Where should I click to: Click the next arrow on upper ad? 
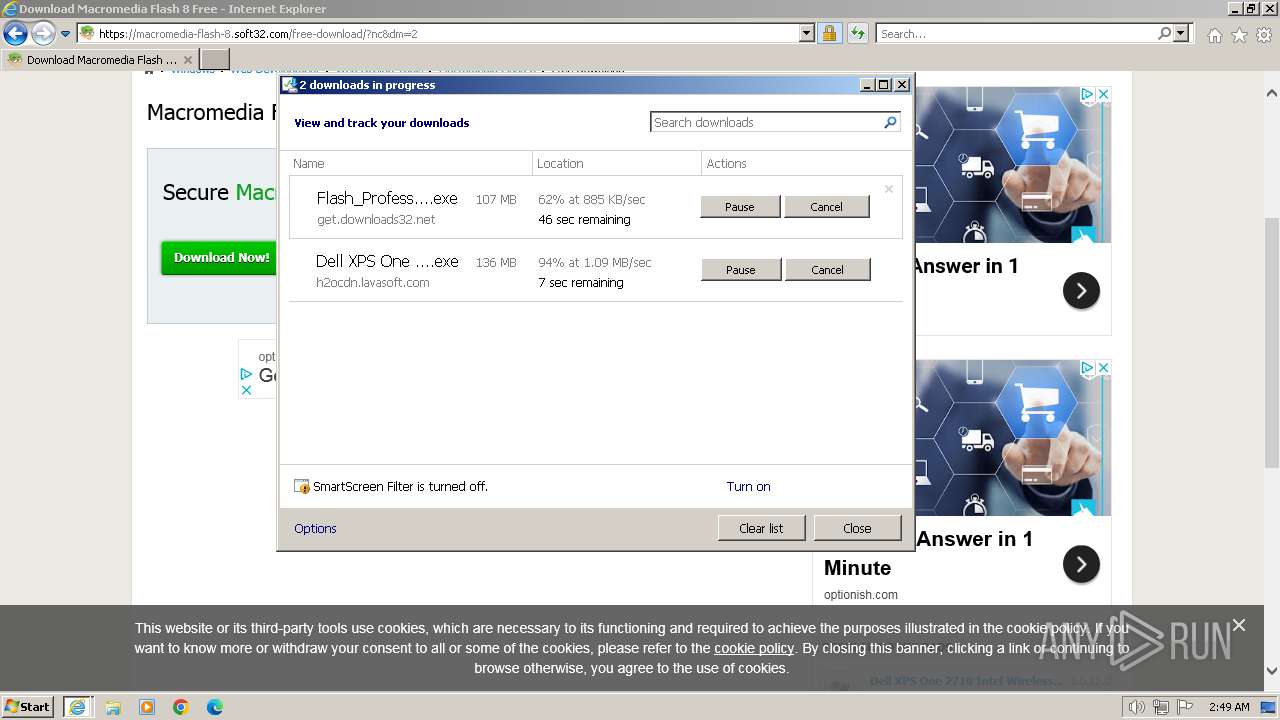pos(1081,291)
